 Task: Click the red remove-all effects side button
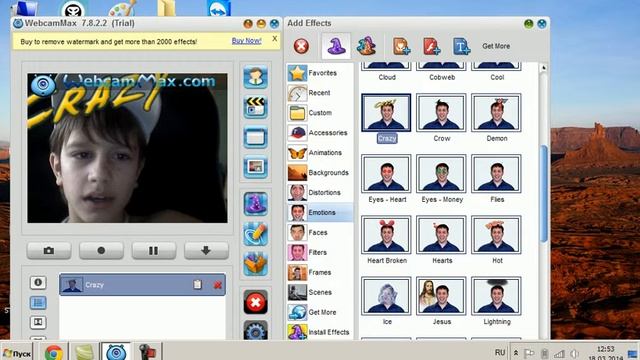click(256, 302)
